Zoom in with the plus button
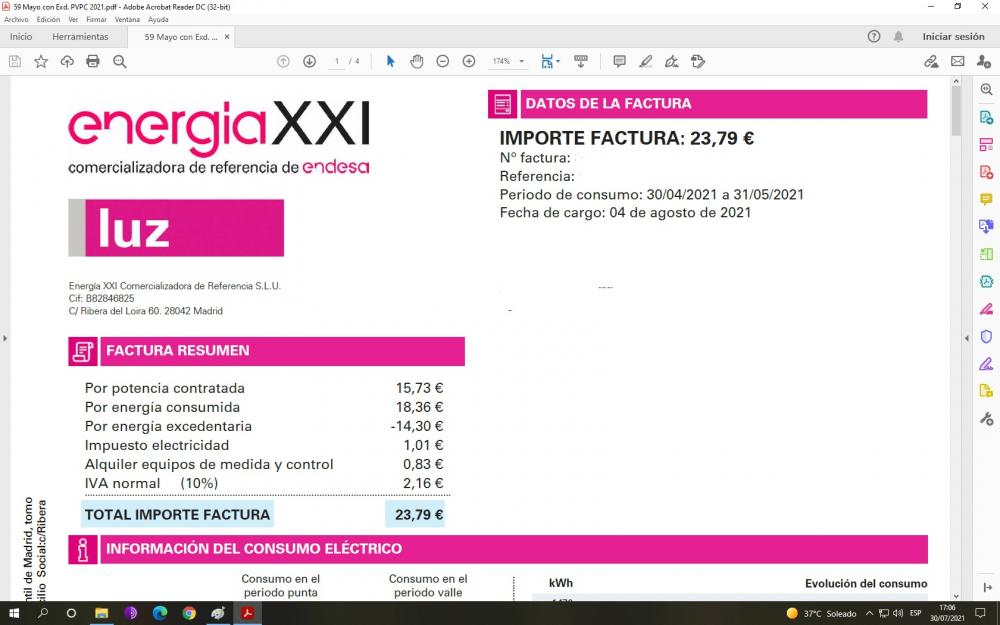 [469, 61]
